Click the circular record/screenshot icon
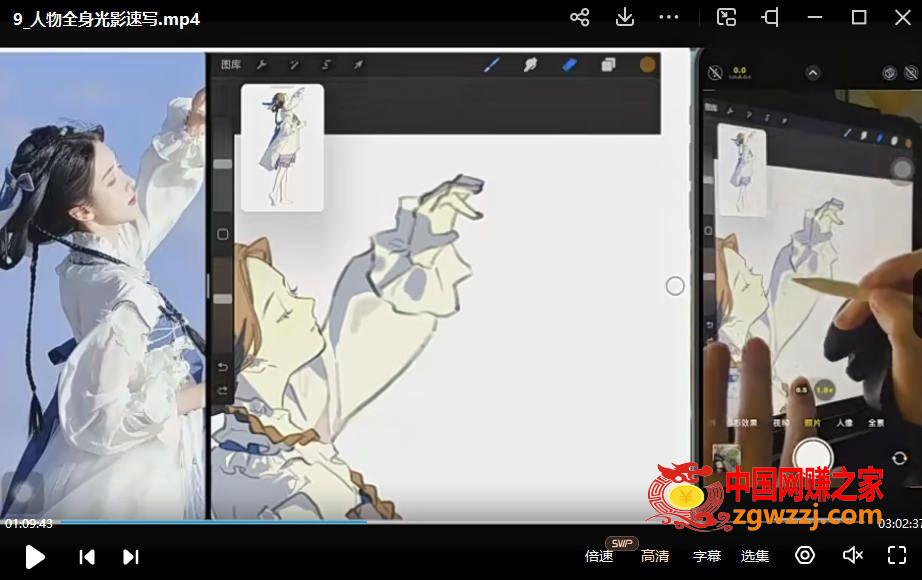Image resolution: width=922 pixels, height=580 pixels. pos(804,555)
